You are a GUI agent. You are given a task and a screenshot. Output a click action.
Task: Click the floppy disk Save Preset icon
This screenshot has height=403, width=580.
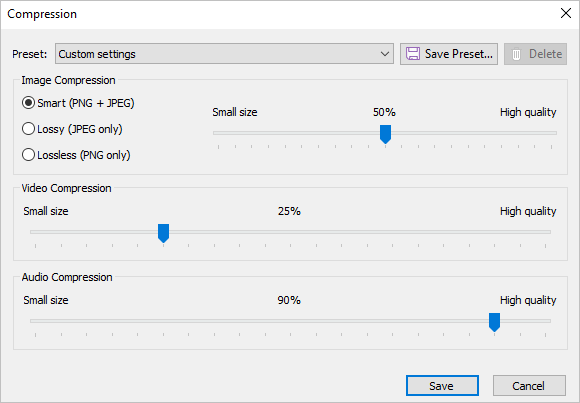413,54
